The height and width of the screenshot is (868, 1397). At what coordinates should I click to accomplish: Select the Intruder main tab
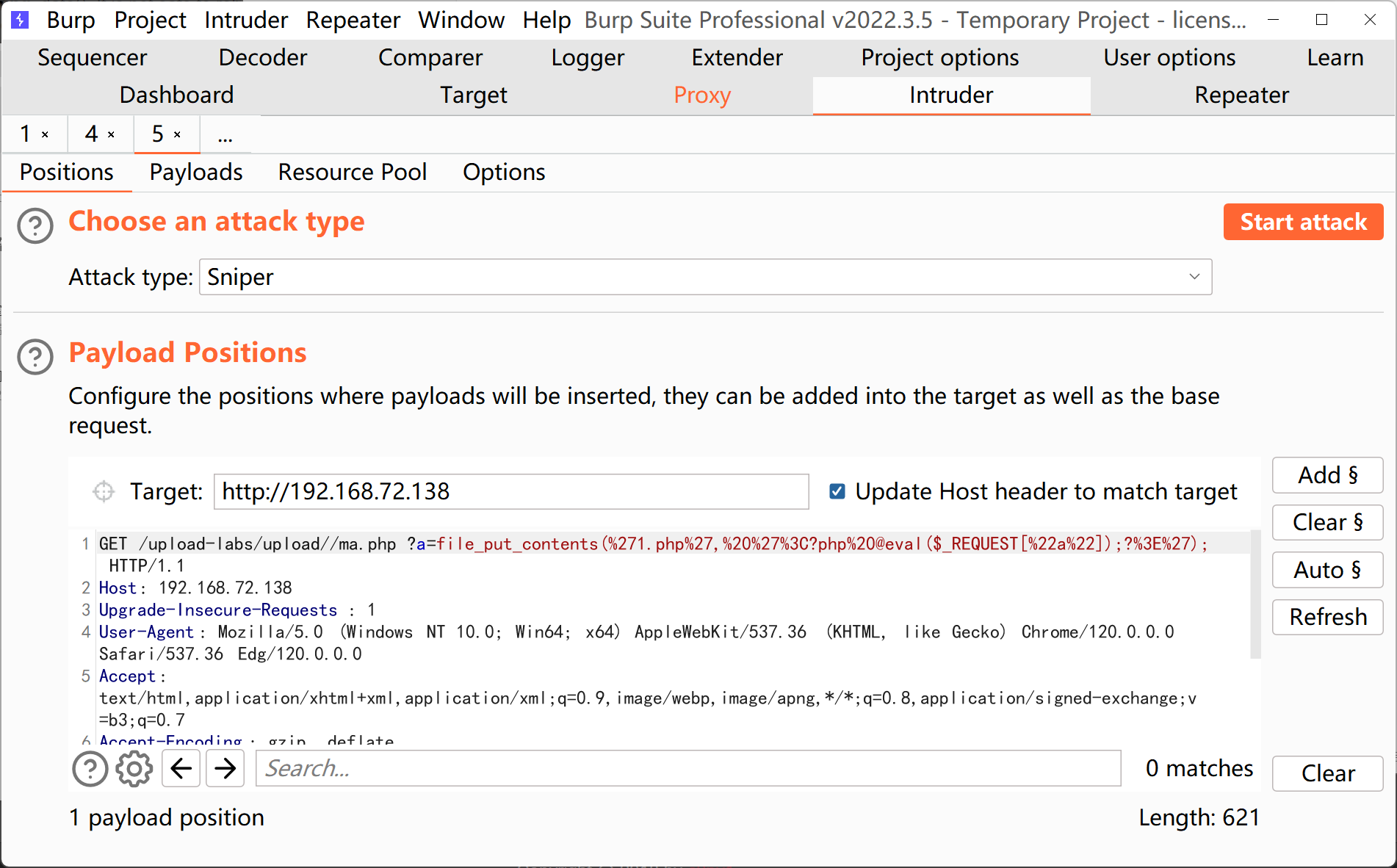[x=951, y=95]
